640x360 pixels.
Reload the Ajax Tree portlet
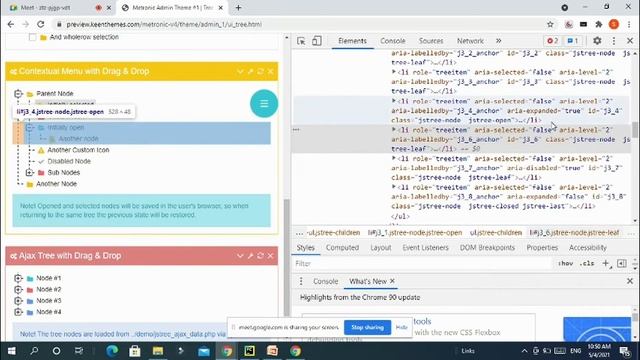point(260,256)
